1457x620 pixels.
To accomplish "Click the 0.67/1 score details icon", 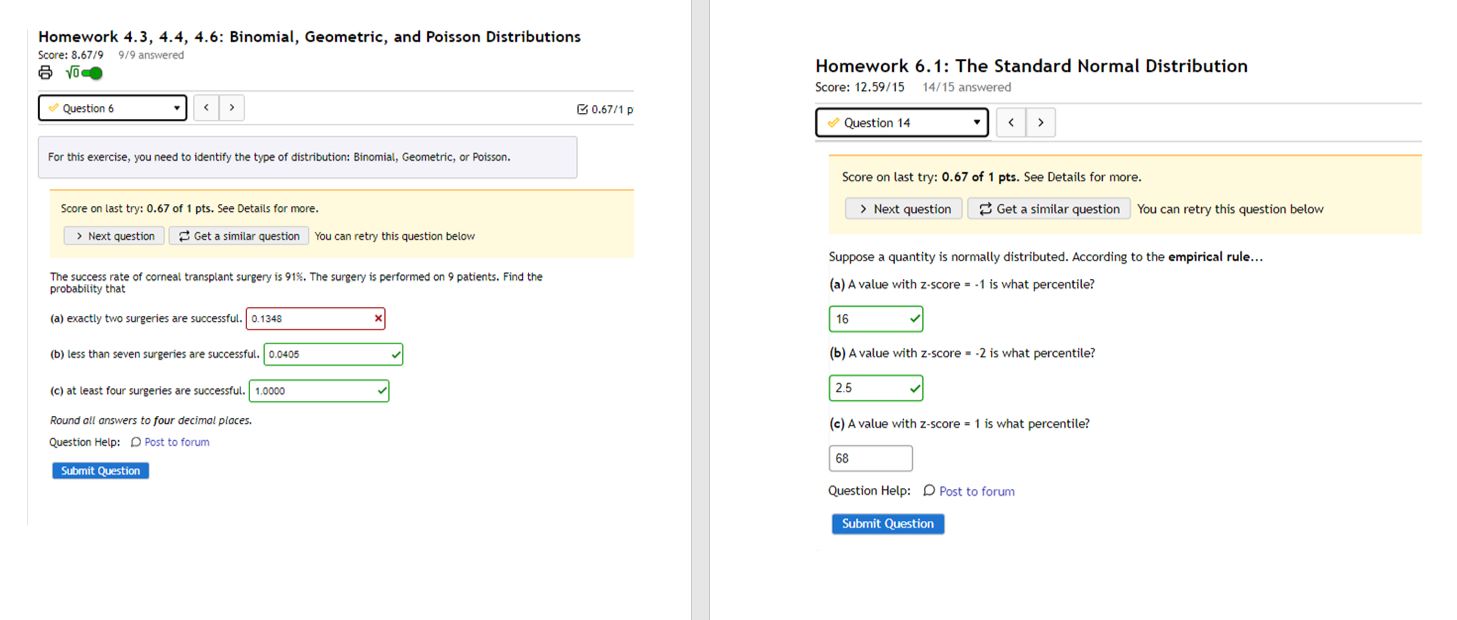I will [x=583, y=109].
